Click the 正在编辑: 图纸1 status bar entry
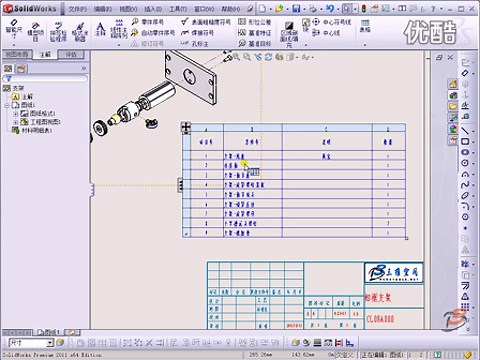Viewport: 480px width, 360px height. (382, 355)
